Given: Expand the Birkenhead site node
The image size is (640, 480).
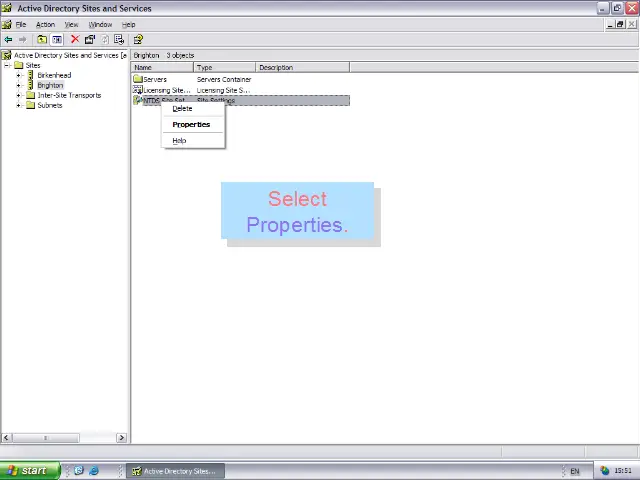Looking at the screenshot, I should (x=18, y=75).
